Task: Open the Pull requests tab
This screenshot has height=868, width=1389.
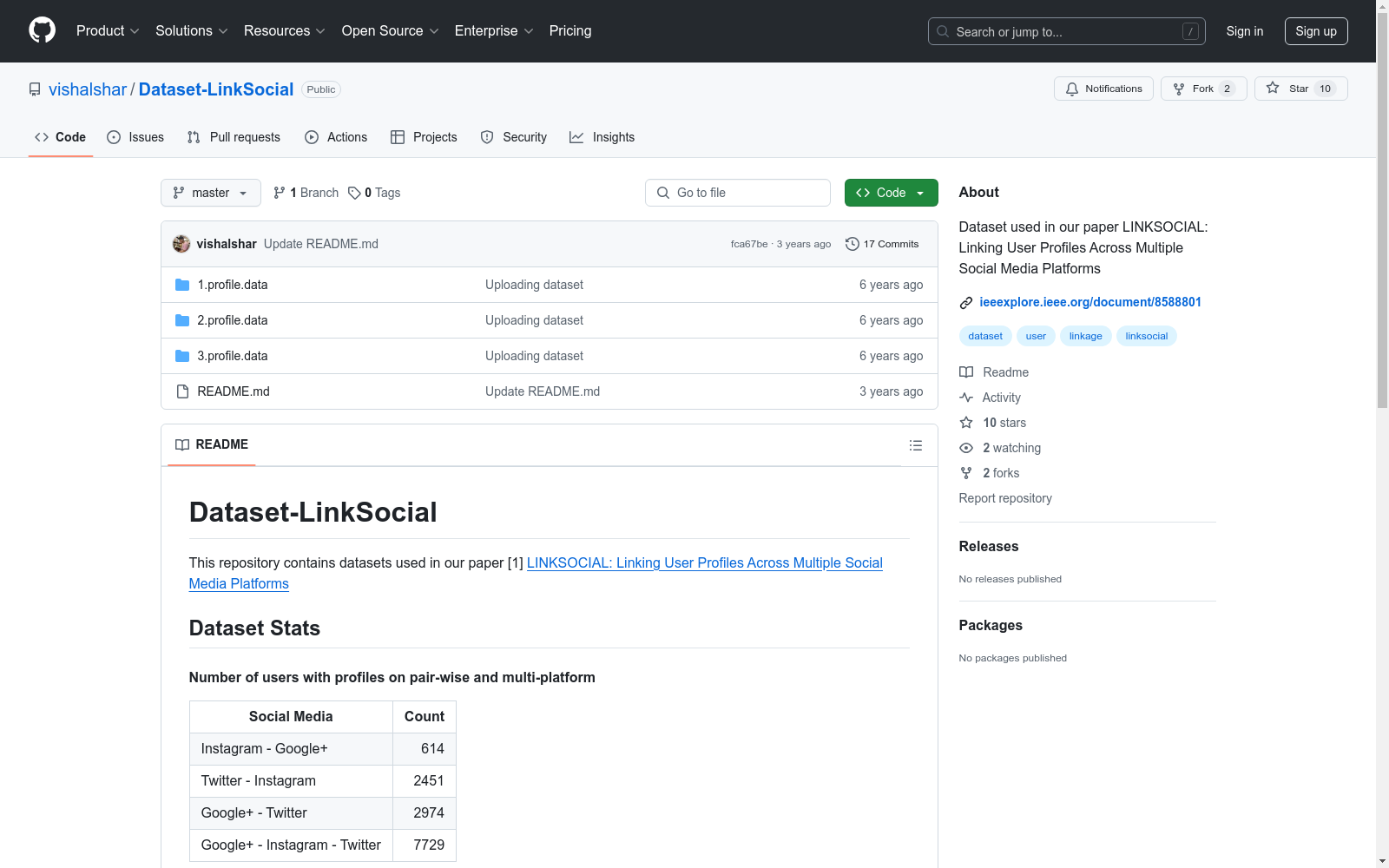Action: 234,137
